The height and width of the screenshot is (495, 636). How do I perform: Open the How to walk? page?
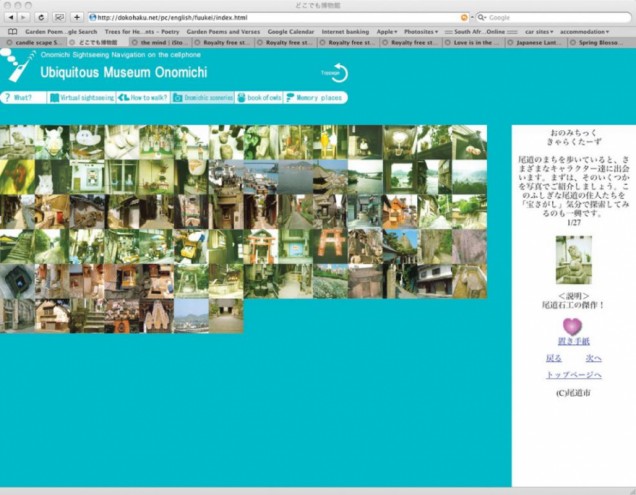point(143,98)
